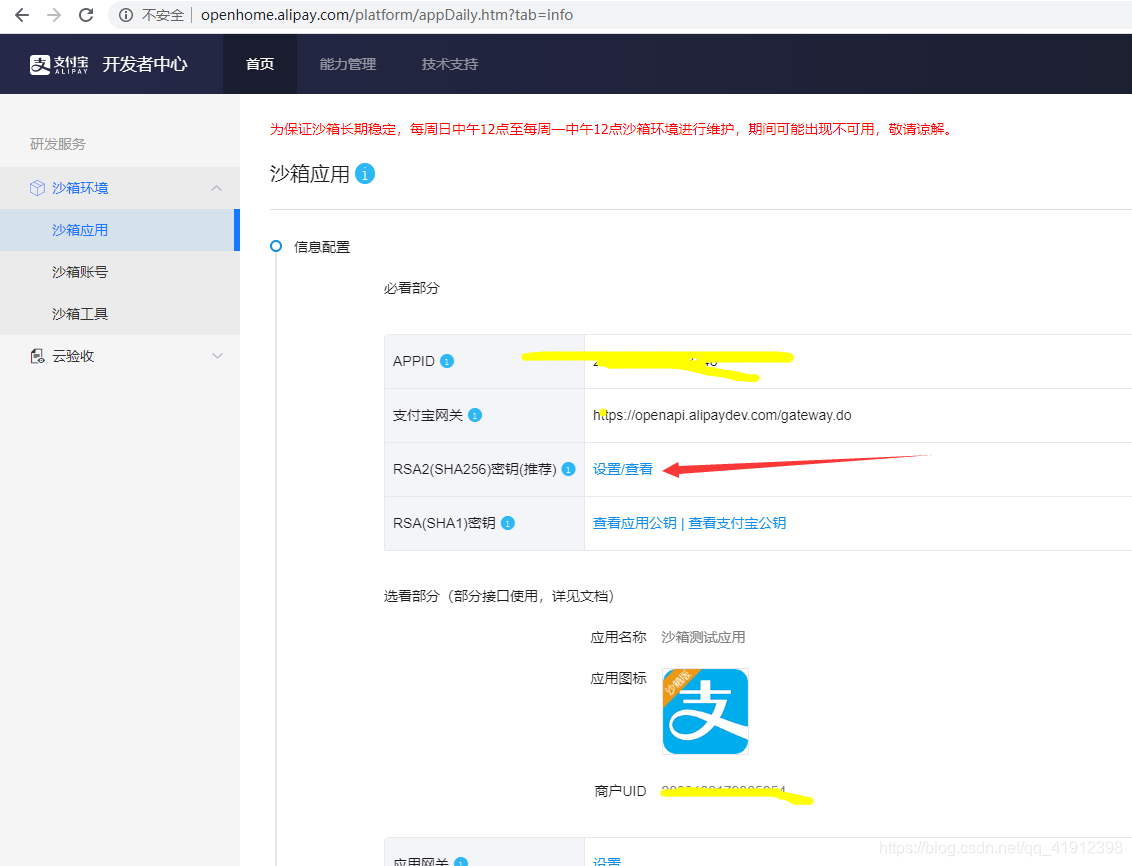Click info icon next to 沙箱应用 heading
This screenshot has height=866, width=1132.
click(365, 174)
